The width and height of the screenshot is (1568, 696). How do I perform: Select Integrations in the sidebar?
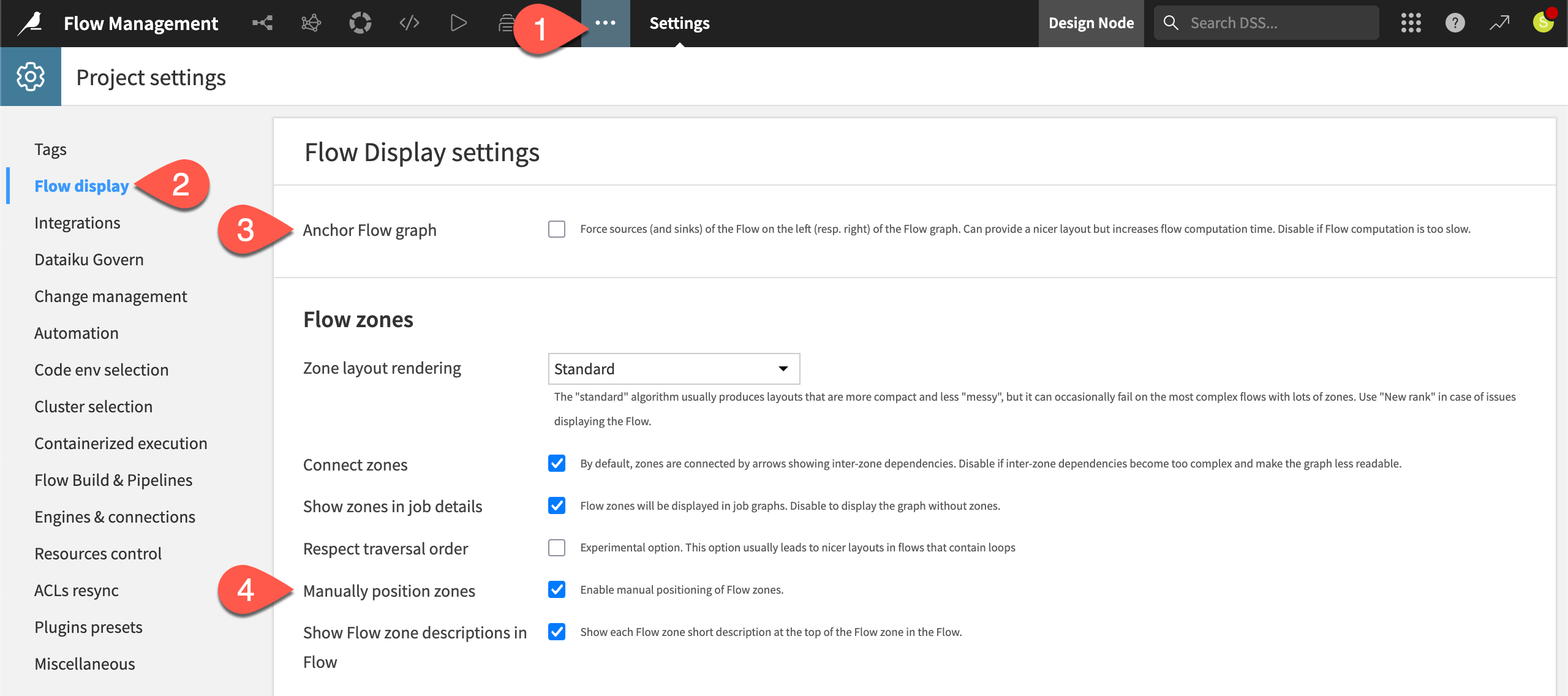click(78, 222)
